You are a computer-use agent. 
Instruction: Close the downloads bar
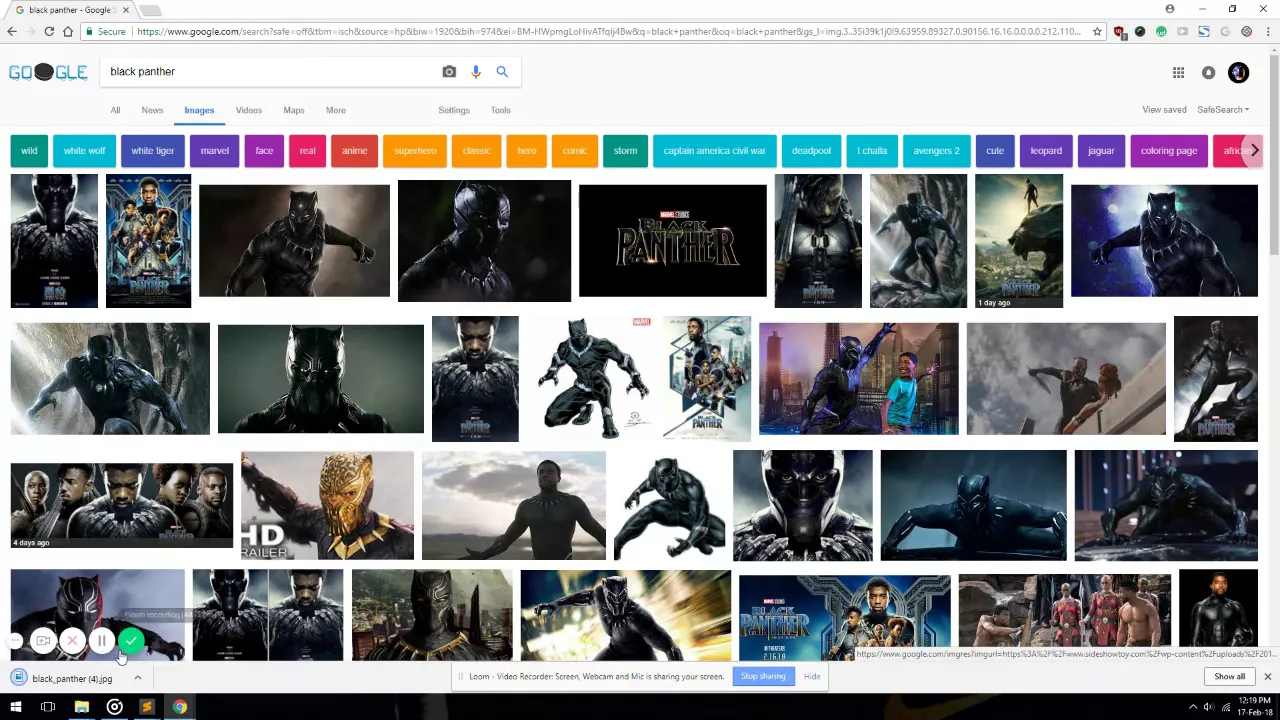point(1267,677)
